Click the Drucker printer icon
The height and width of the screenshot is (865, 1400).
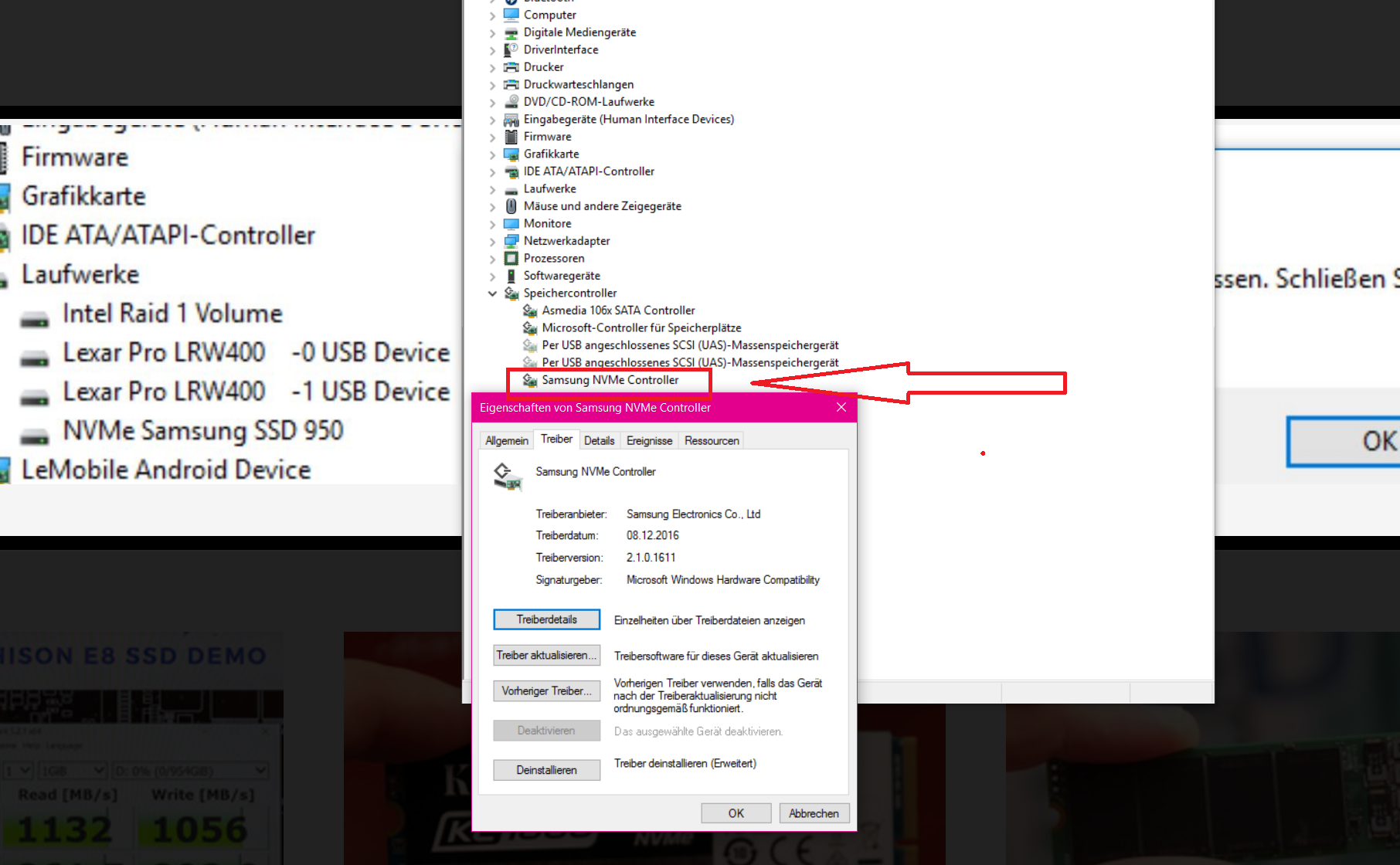pos(511,67)
